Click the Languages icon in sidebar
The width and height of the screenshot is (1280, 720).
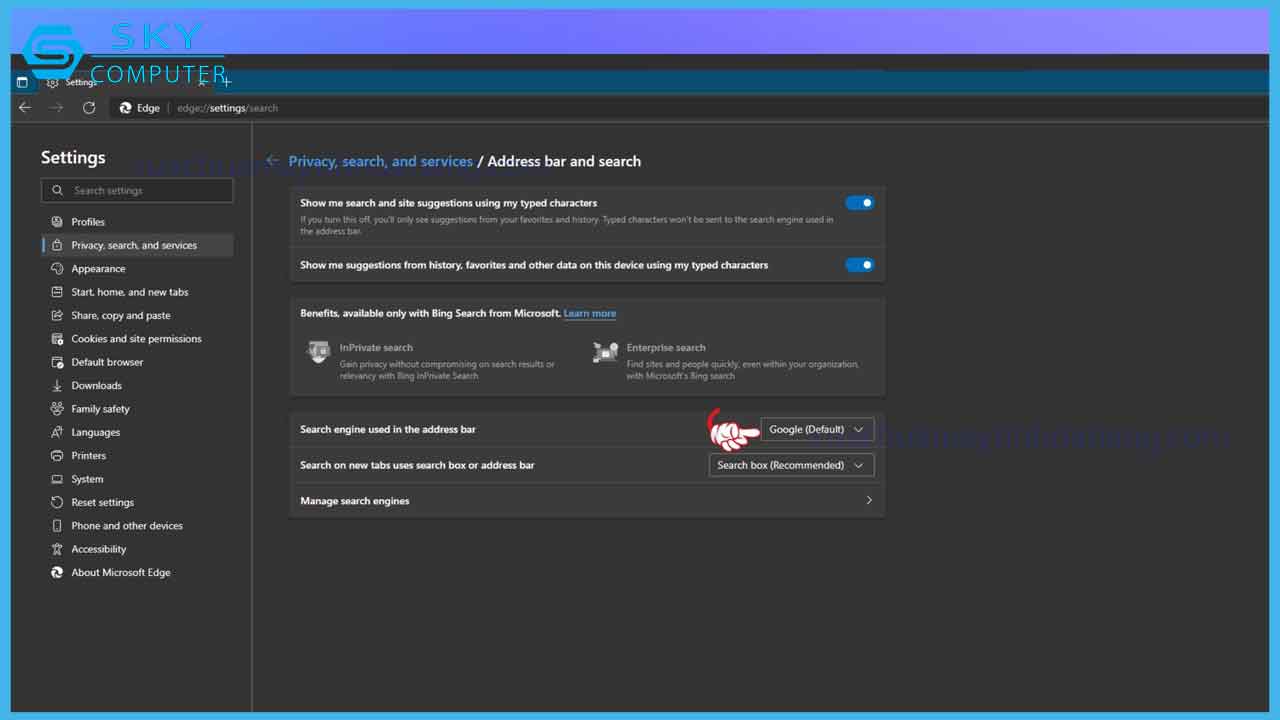pyautogui.click(x=57, y=432)
